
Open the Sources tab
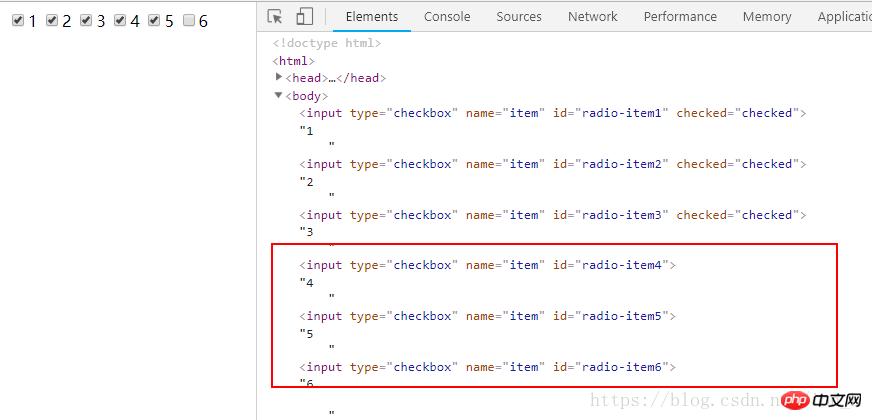(x=519, y=17)
